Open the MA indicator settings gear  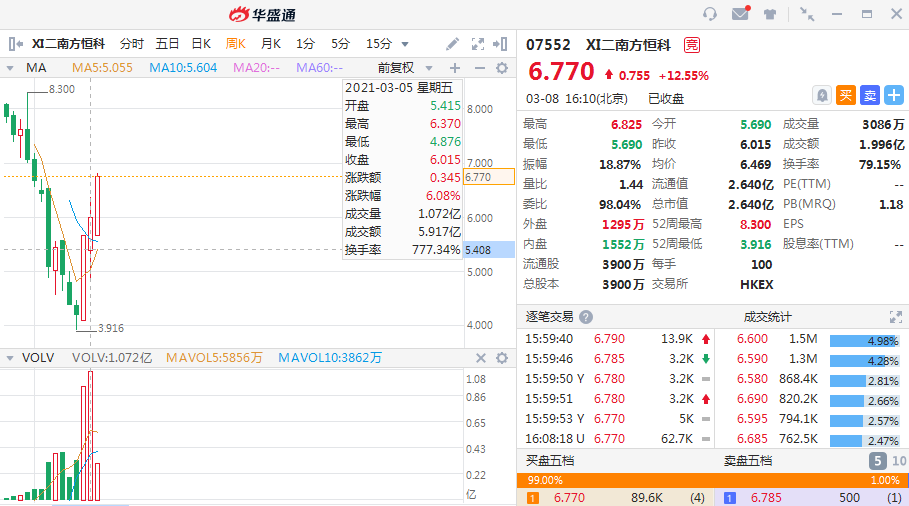502,68
